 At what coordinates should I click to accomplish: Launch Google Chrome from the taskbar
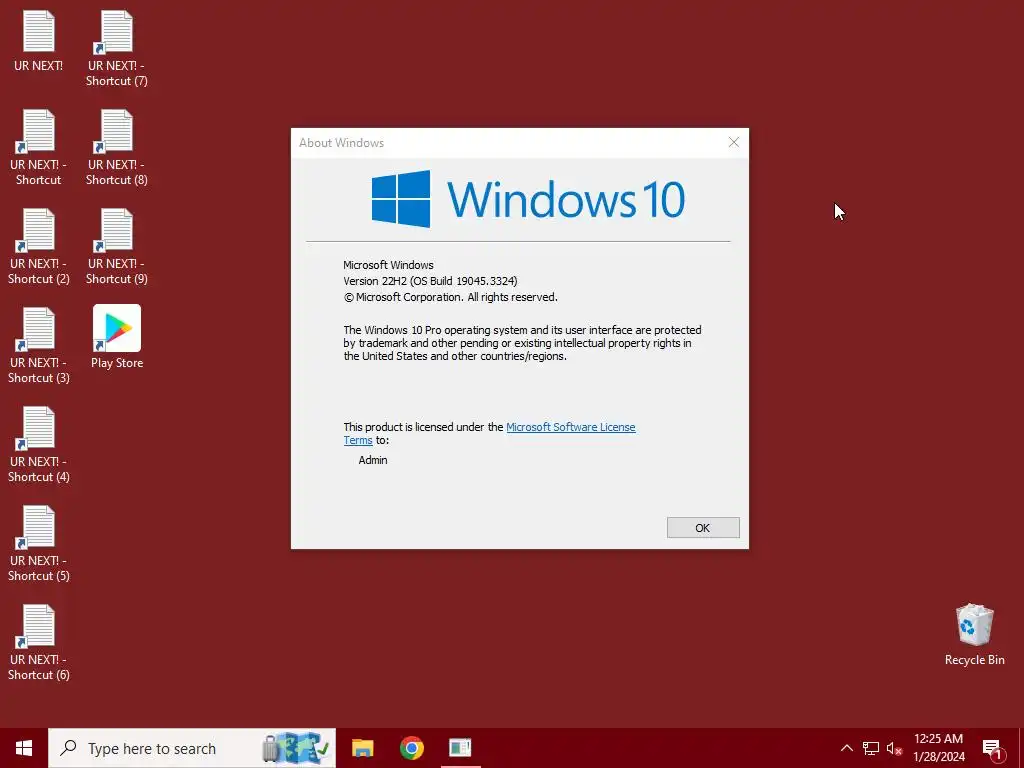tap(411, 748)
